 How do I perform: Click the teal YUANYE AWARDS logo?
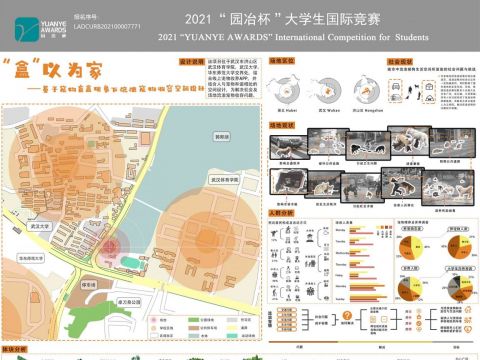27,29
